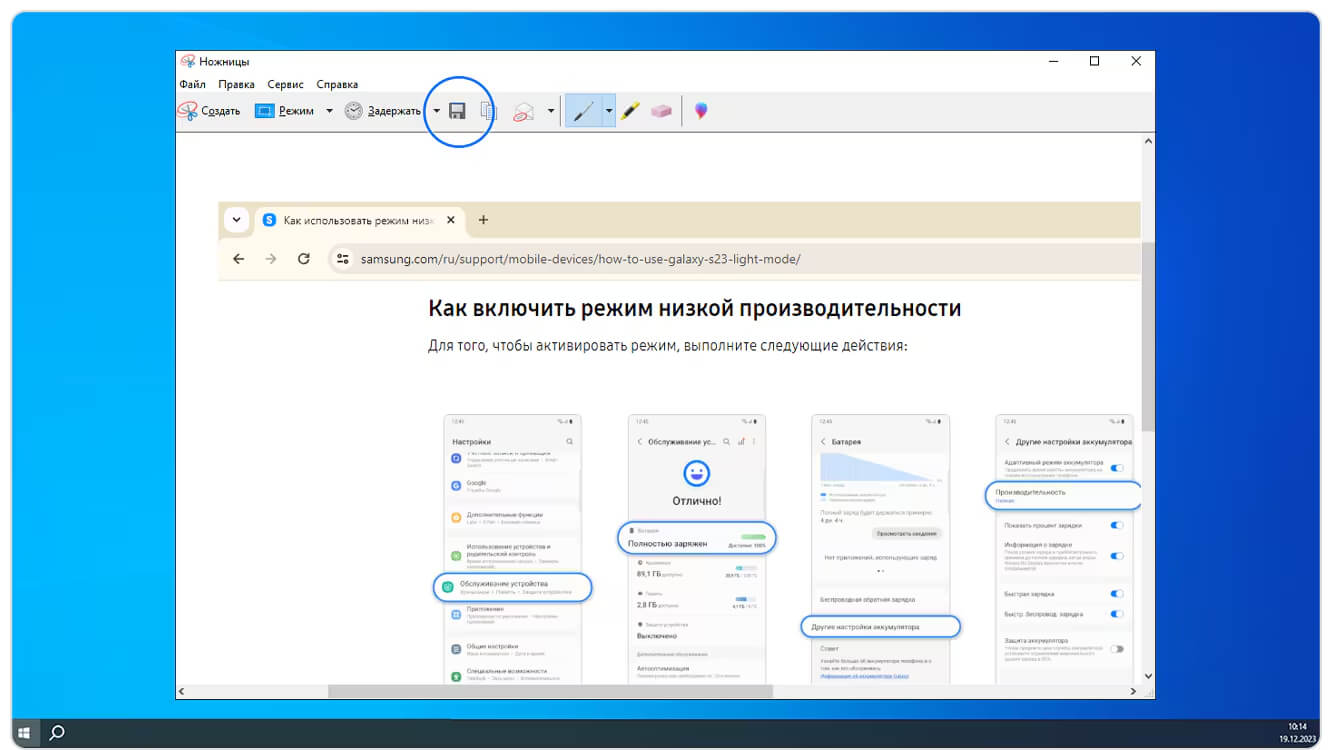Click the envelope send snip icon
1332x750 pixels.
pos(524,112)
